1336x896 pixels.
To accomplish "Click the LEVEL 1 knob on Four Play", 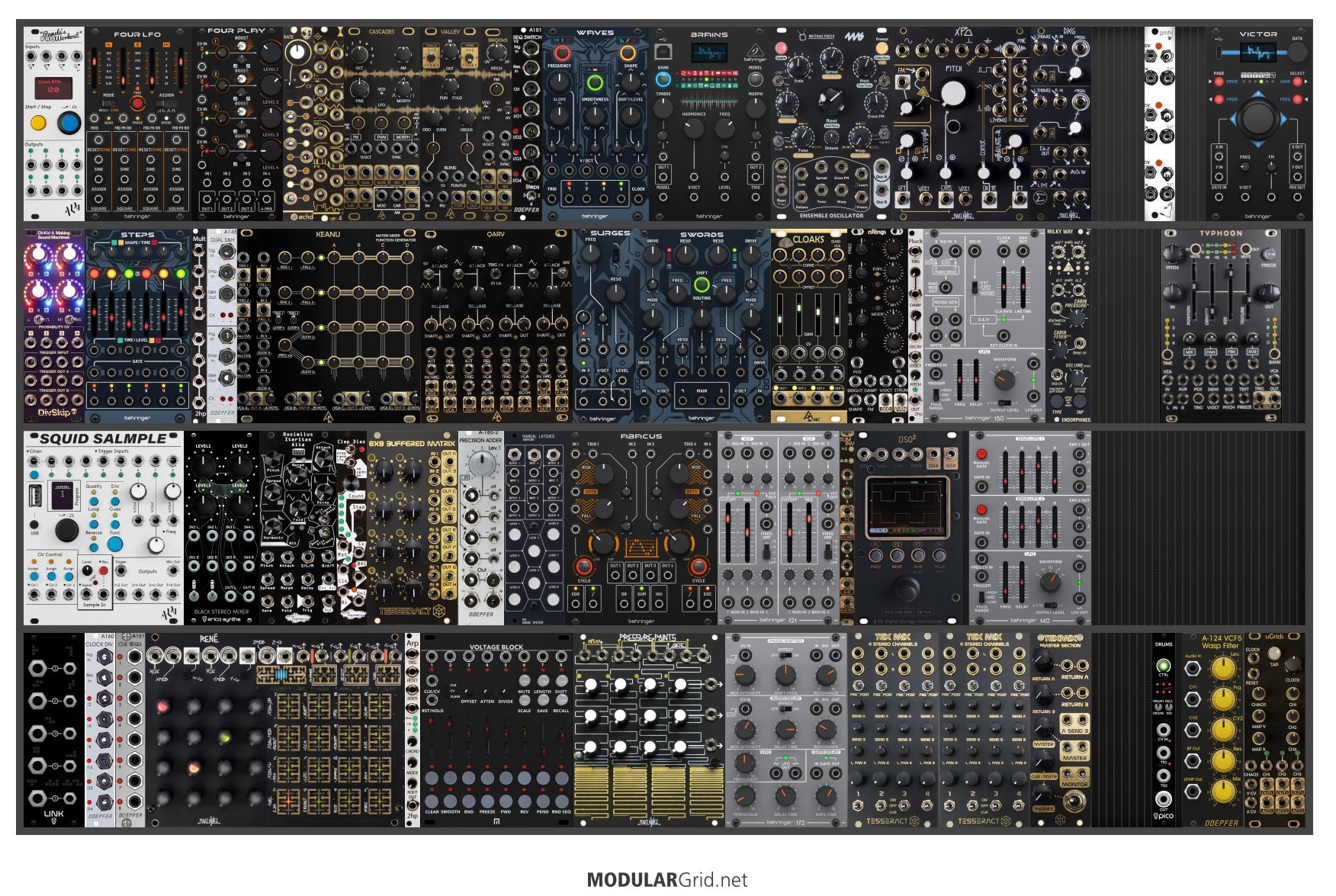I will tap(271, 53).
